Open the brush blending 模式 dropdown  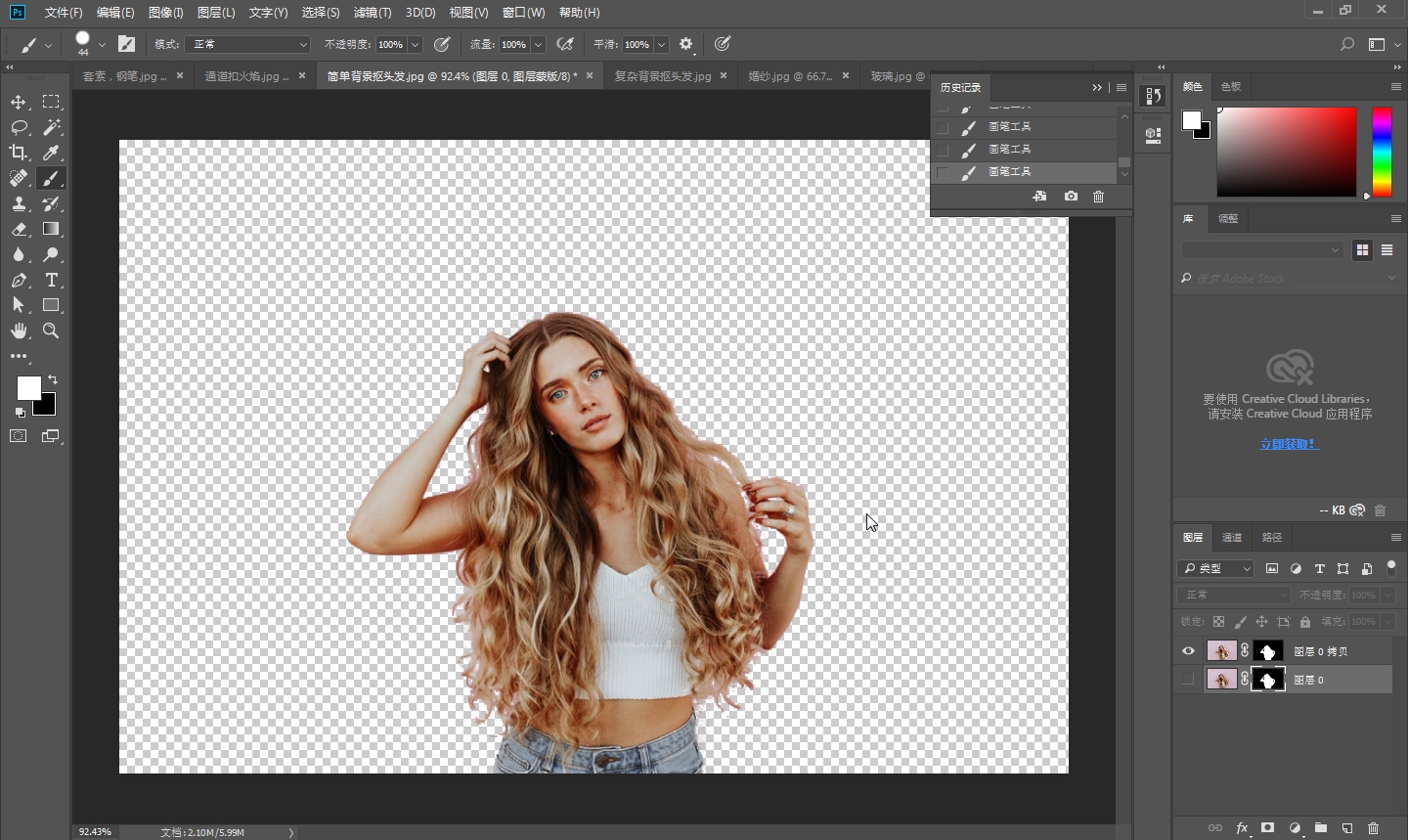pyautogui.click(x=247, y=44)
